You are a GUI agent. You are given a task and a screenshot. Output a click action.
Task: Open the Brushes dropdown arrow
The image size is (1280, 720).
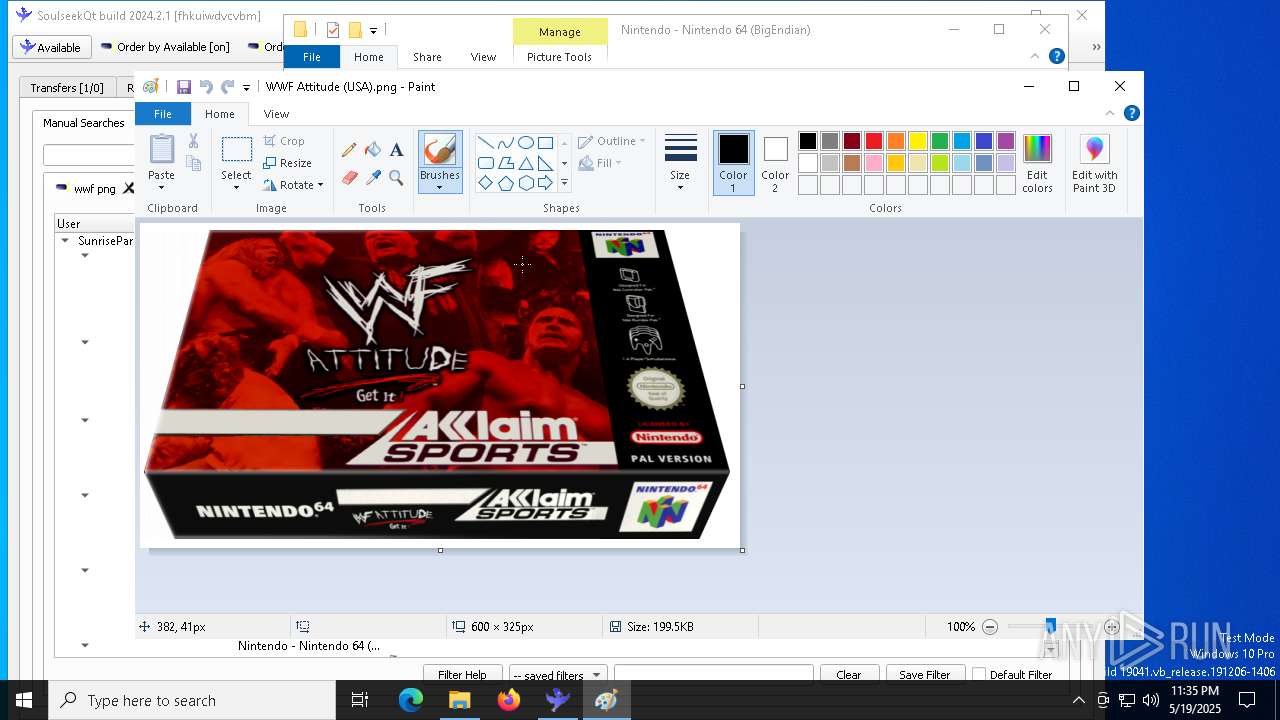440,188
